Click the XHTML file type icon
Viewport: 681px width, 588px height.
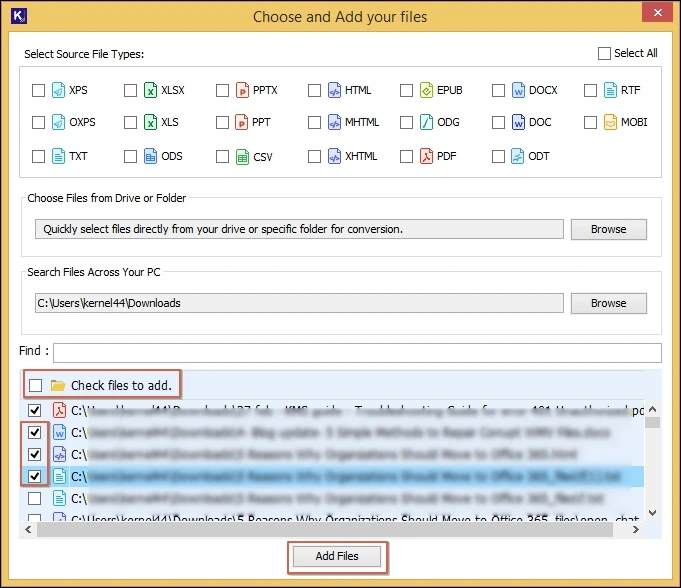pos(334,156)
